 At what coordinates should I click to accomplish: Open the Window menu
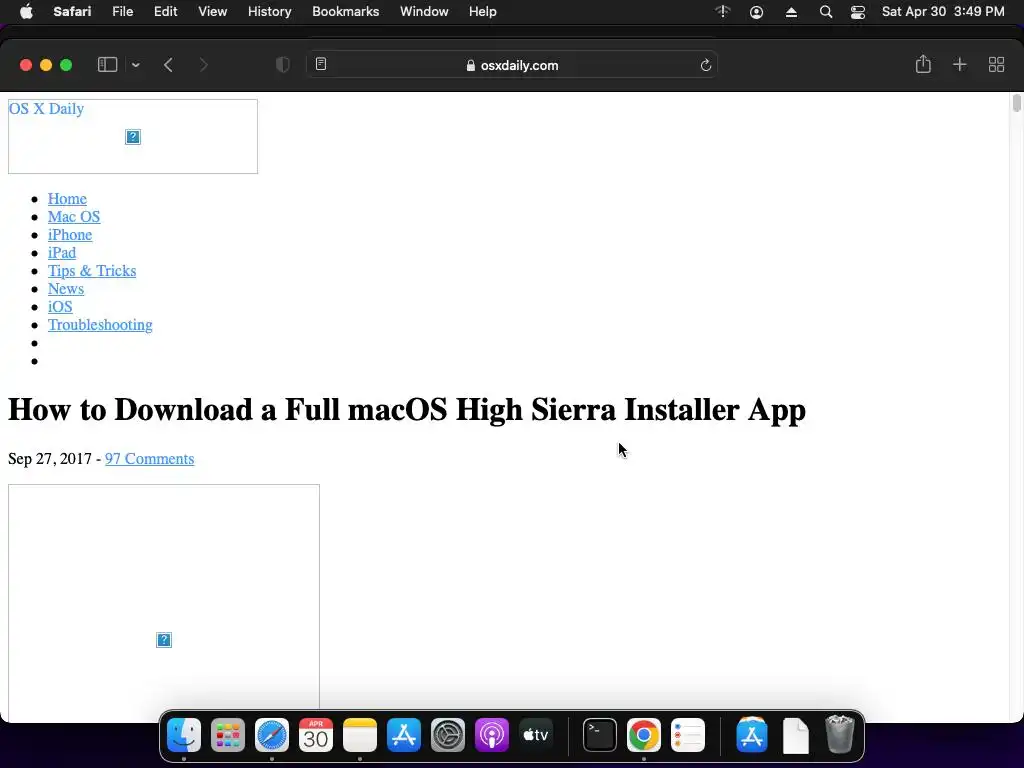coord(424,11)
